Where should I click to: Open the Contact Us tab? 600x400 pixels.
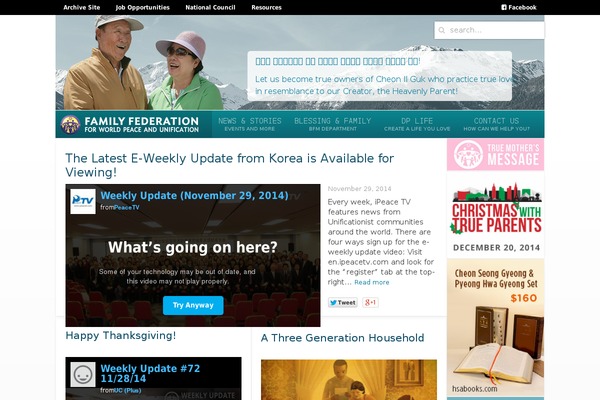click(x=496, y=124)
